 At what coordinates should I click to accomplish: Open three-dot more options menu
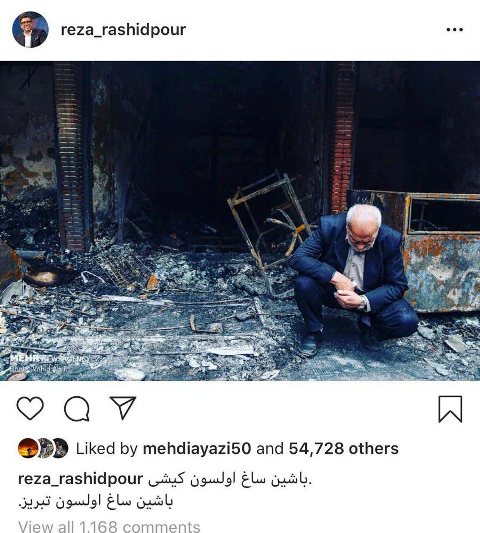pyautogui.click(x=455, y=30)
